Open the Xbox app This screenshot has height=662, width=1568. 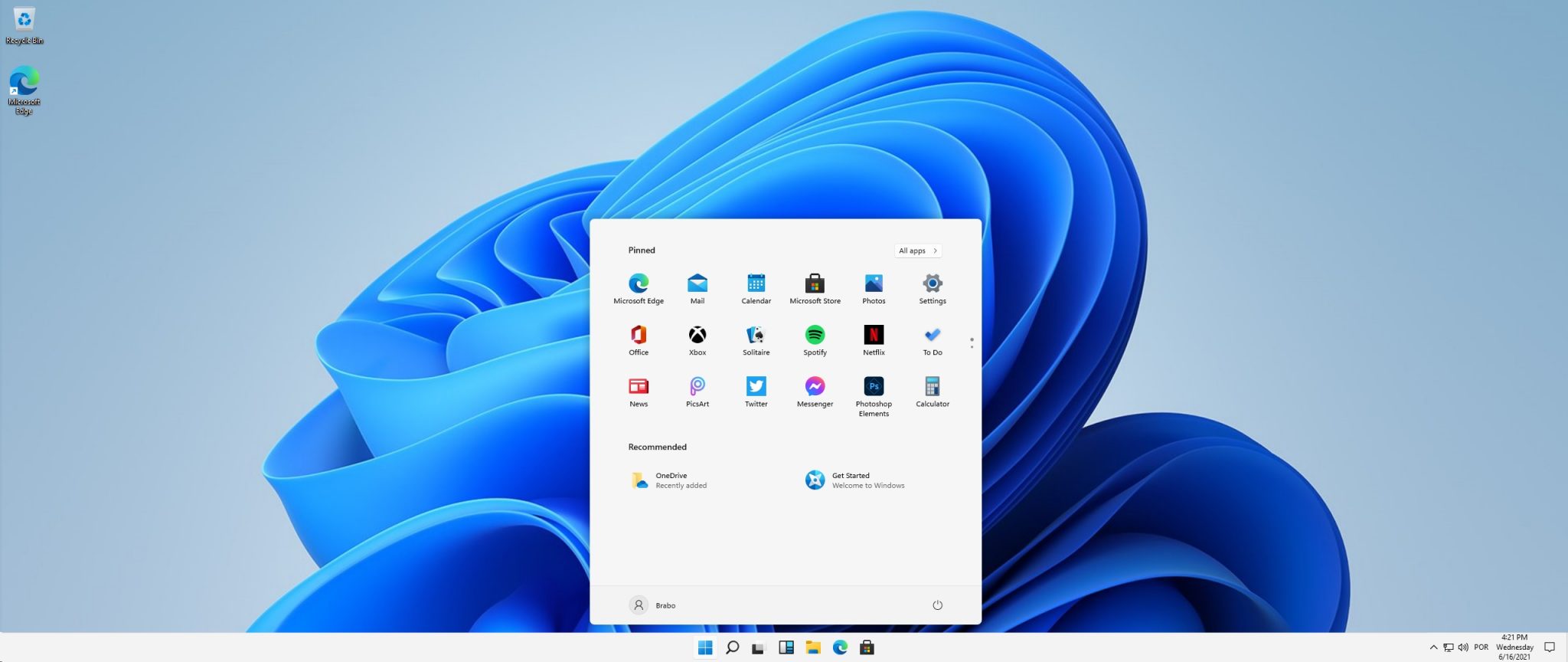[x=697, y=340]
